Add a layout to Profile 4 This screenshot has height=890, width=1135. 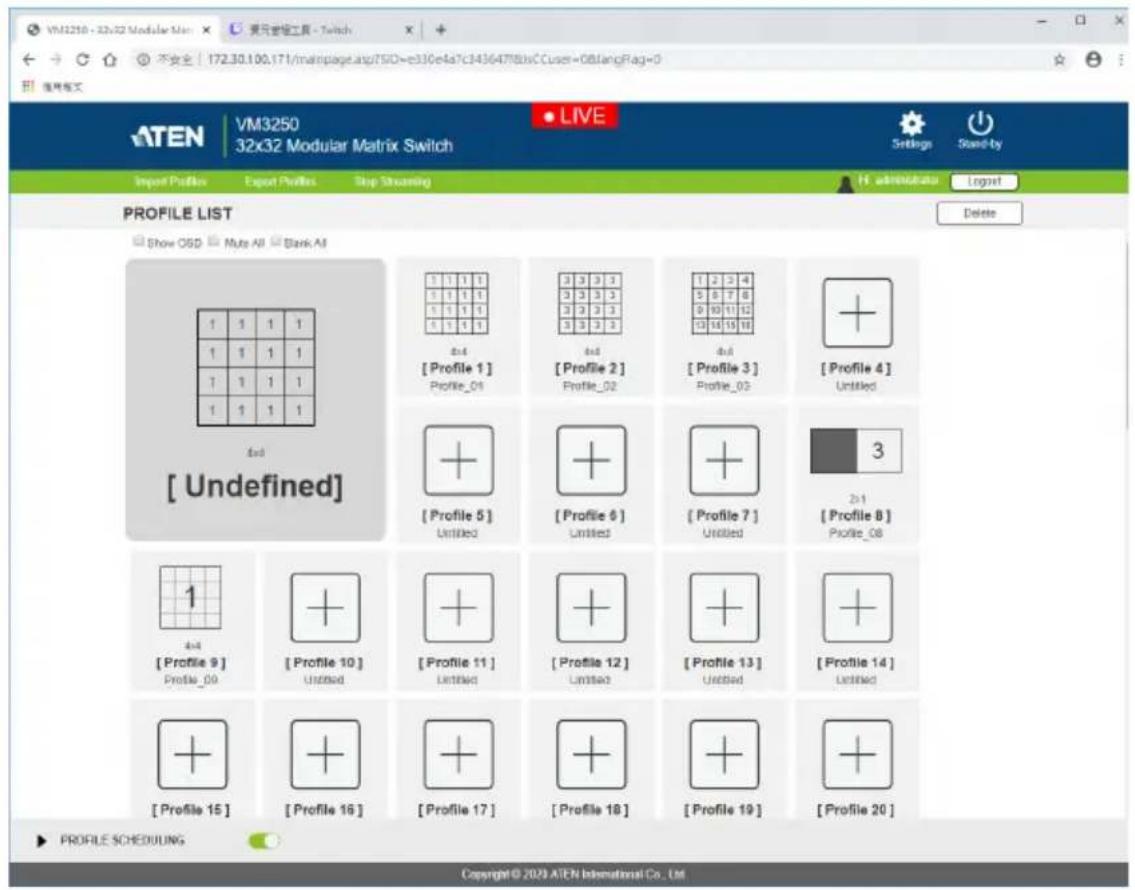click(x=857, y=313)
